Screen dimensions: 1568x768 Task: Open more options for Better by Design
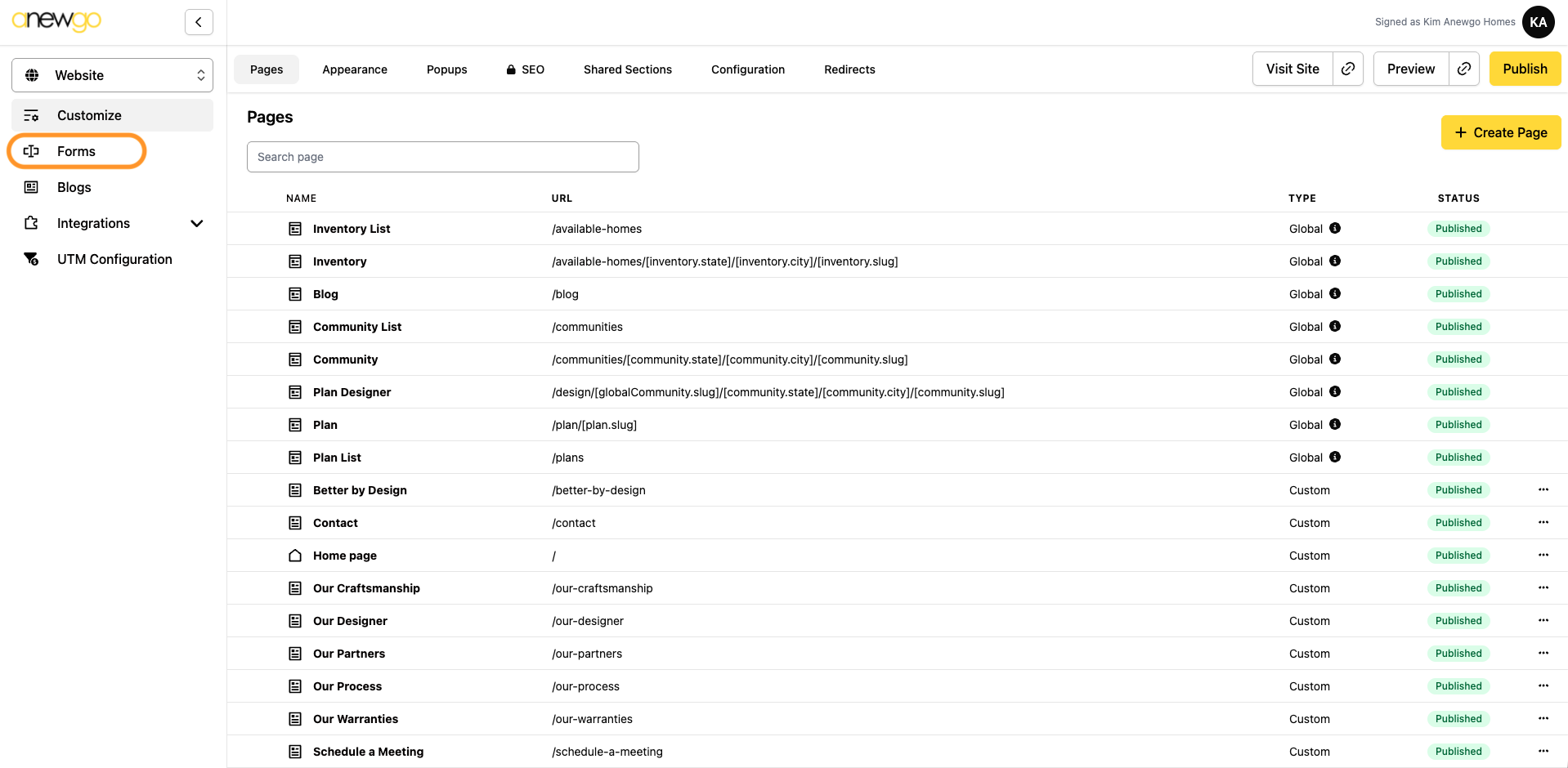tap(1543, 489)
